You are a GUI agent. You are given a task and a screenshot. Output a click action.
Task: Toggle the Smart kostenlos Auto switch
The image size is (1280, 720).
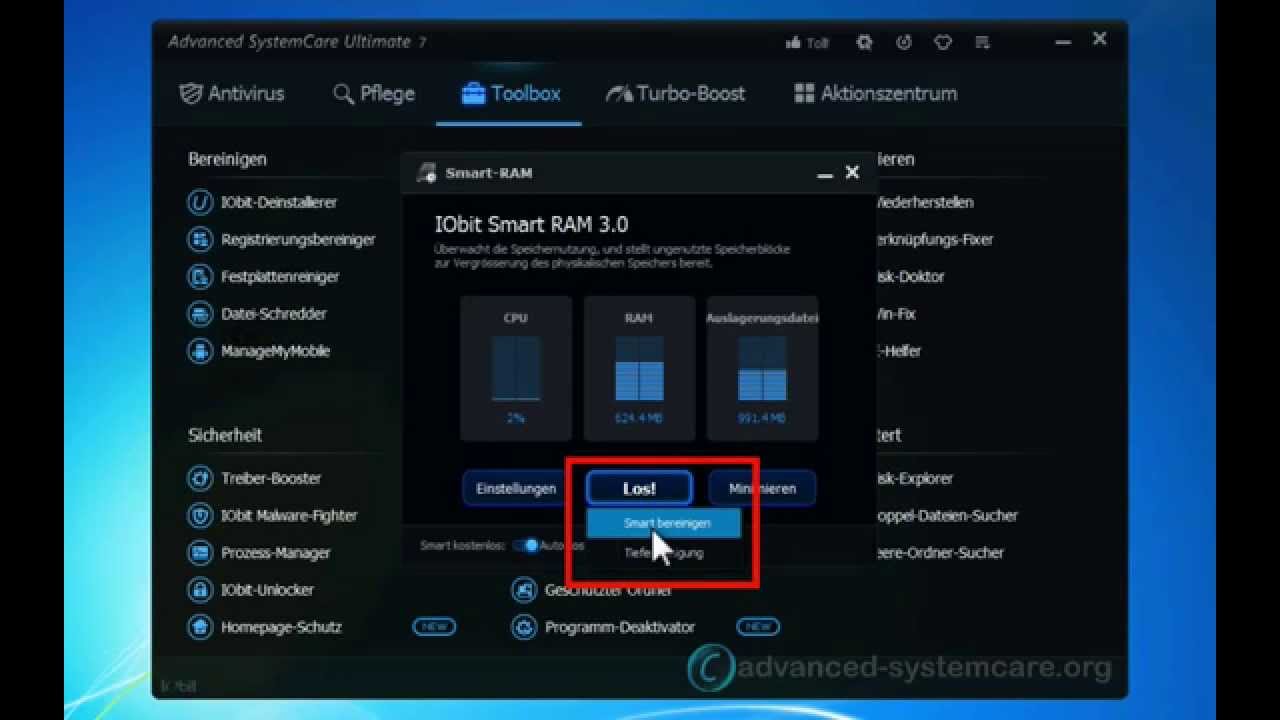pyautogui.click(x=526, y=546)
